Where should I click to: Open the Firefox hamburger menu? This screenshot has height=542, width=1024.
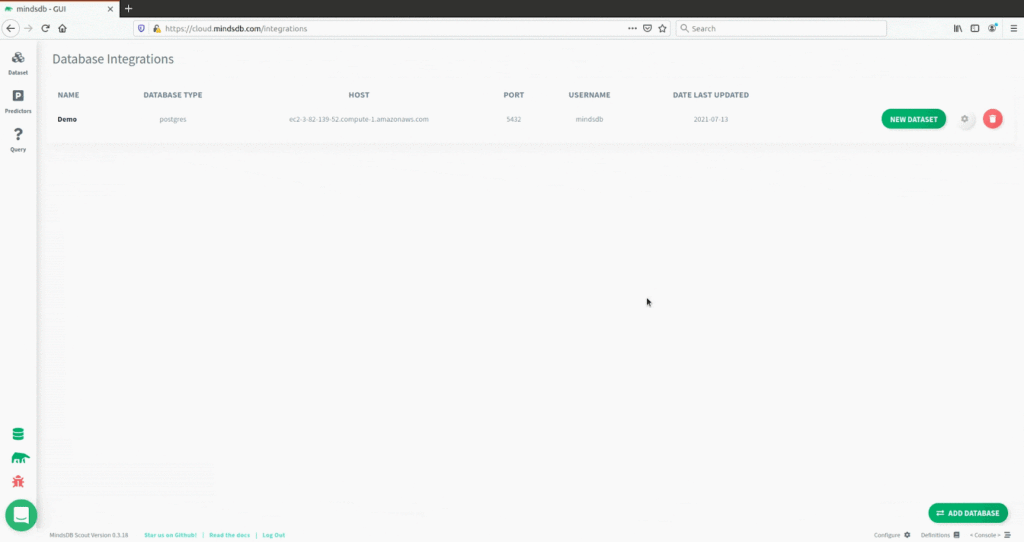(1014, 28)
